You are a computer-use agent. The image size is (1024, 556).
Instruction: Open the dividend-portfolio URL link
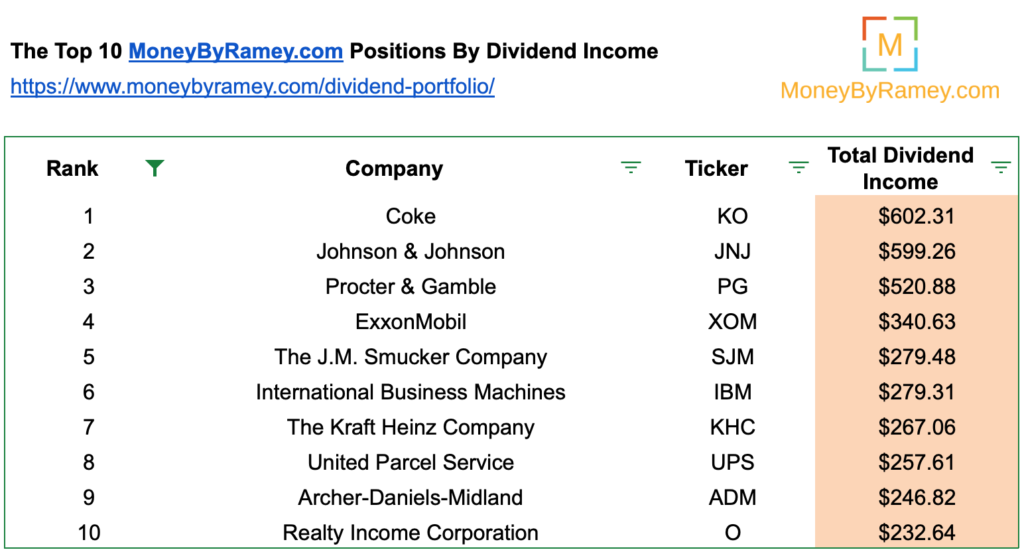coord(253,86)
